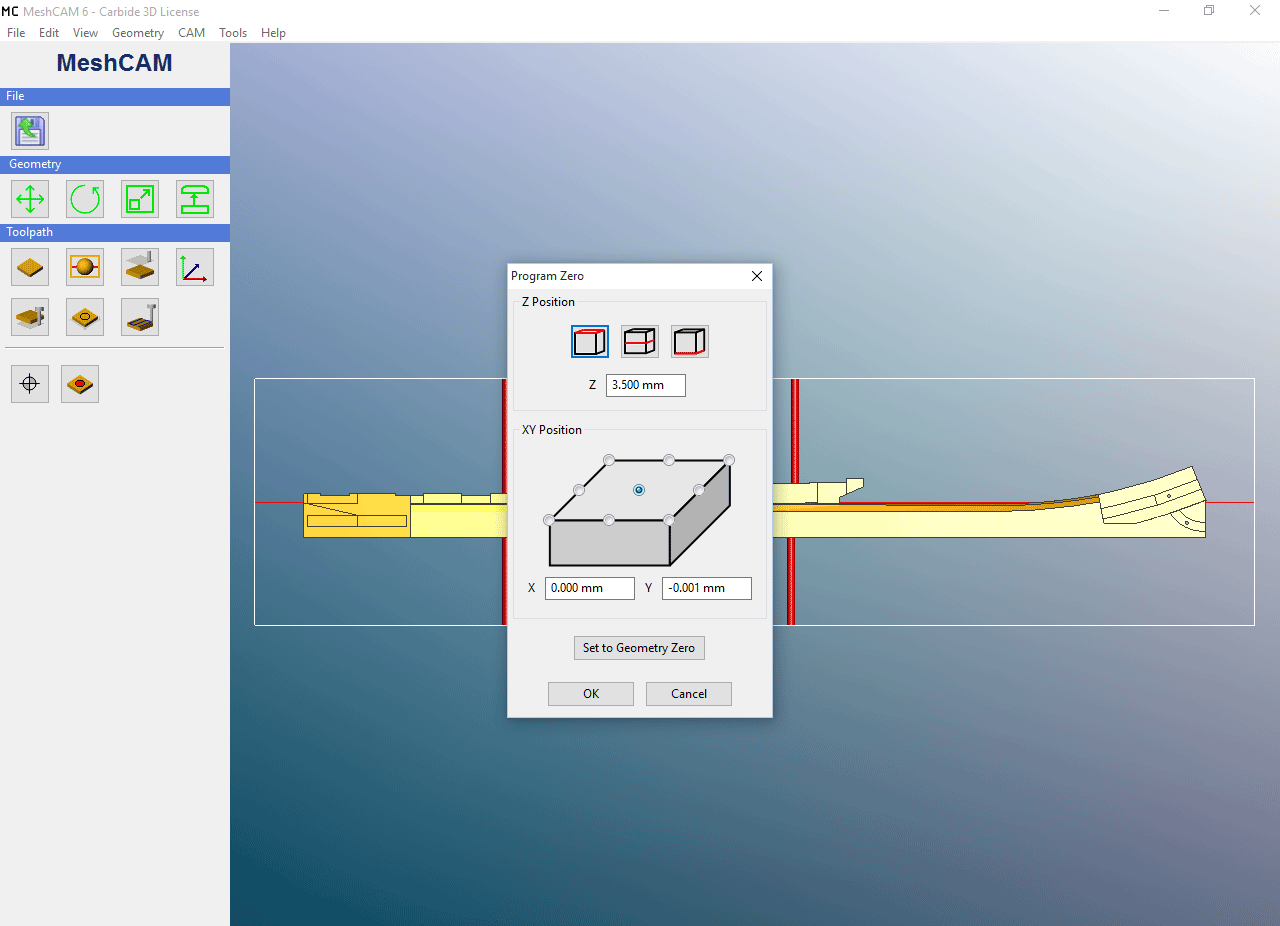
Task: Open the Edit menu
Action: tap(49, 33)
